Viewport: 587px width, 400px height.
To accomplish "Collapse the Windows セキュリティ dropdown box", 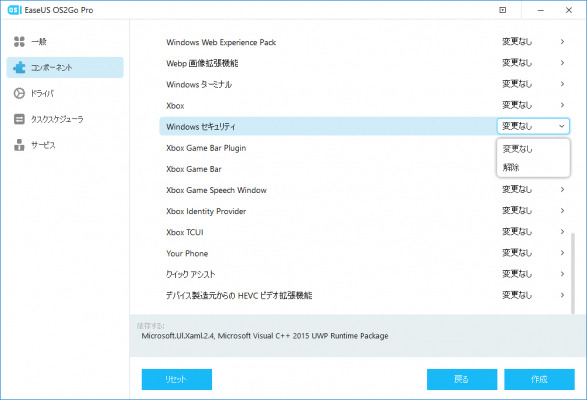I will coord(533,126).
